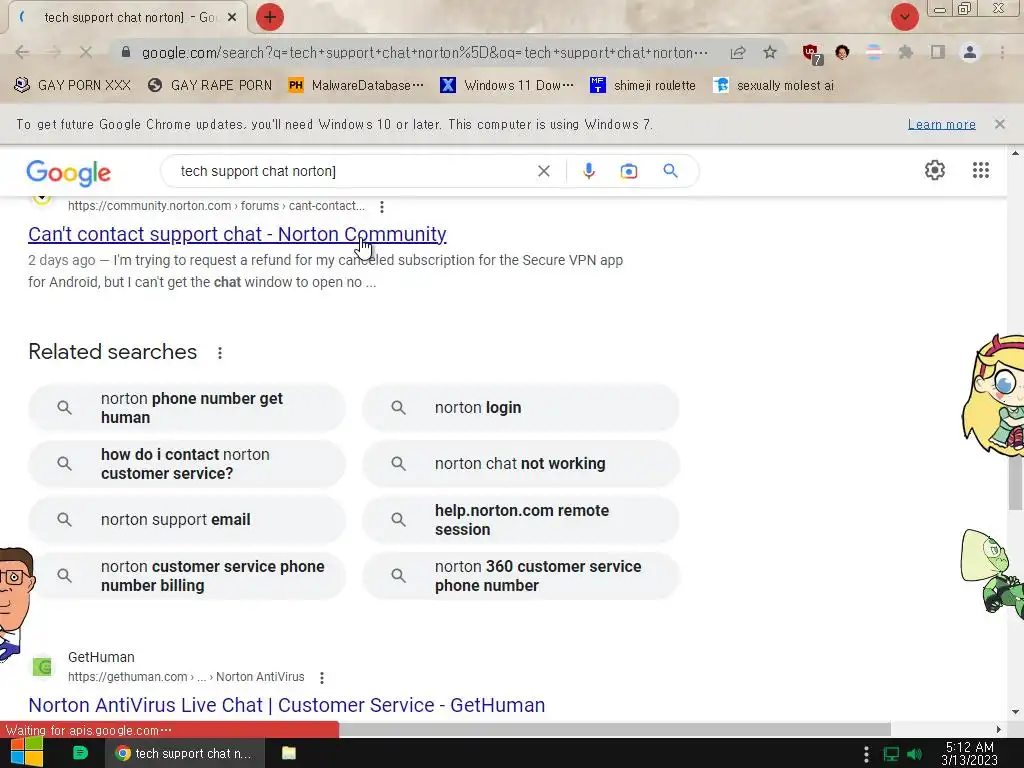The height and width of the screenshot is (768, 1024).
Task: Switch to the Chrome taskbar window button
Action: [x=185, y=753]
